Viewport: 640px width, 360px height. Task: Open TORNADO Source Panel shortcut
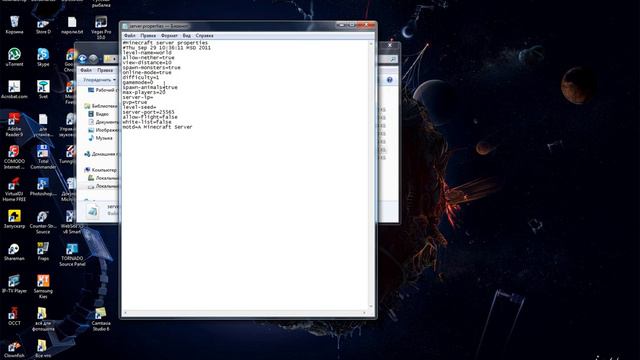pos(72,255)
